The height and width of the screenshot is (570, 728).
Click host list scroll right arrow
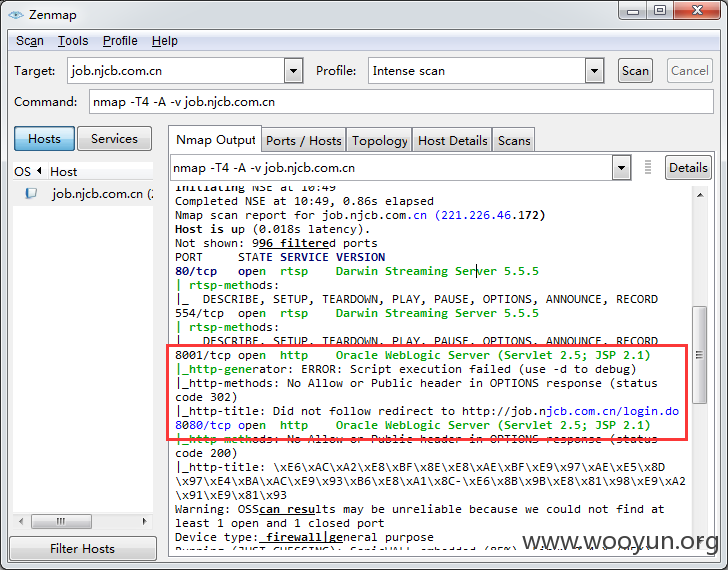tap(144, 521)
